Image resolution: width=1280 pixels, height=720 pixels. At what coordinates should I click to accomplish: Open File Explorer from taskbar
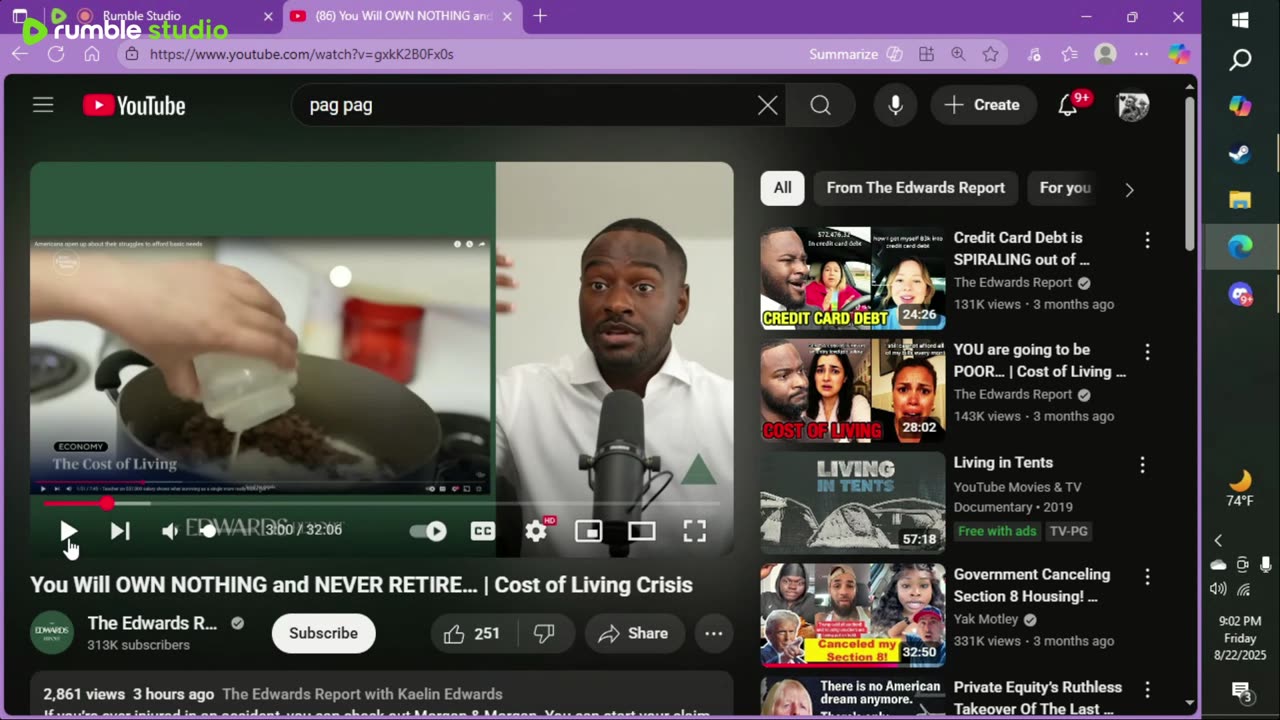click(1240, 200)
